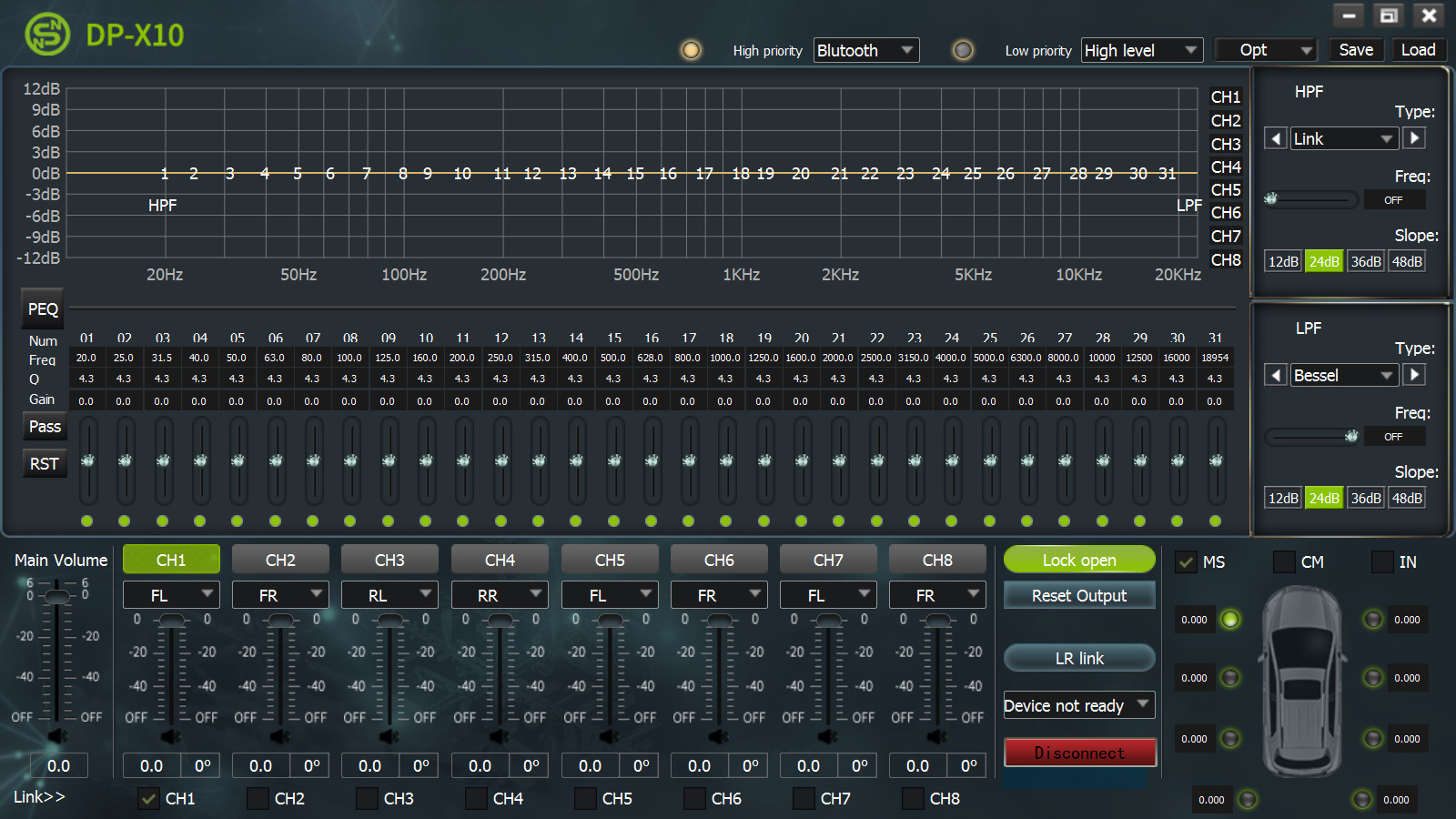Click the High priority indicator light
Image resolution: width=1456 pixels, height=819 pixels.
[692, 50]
